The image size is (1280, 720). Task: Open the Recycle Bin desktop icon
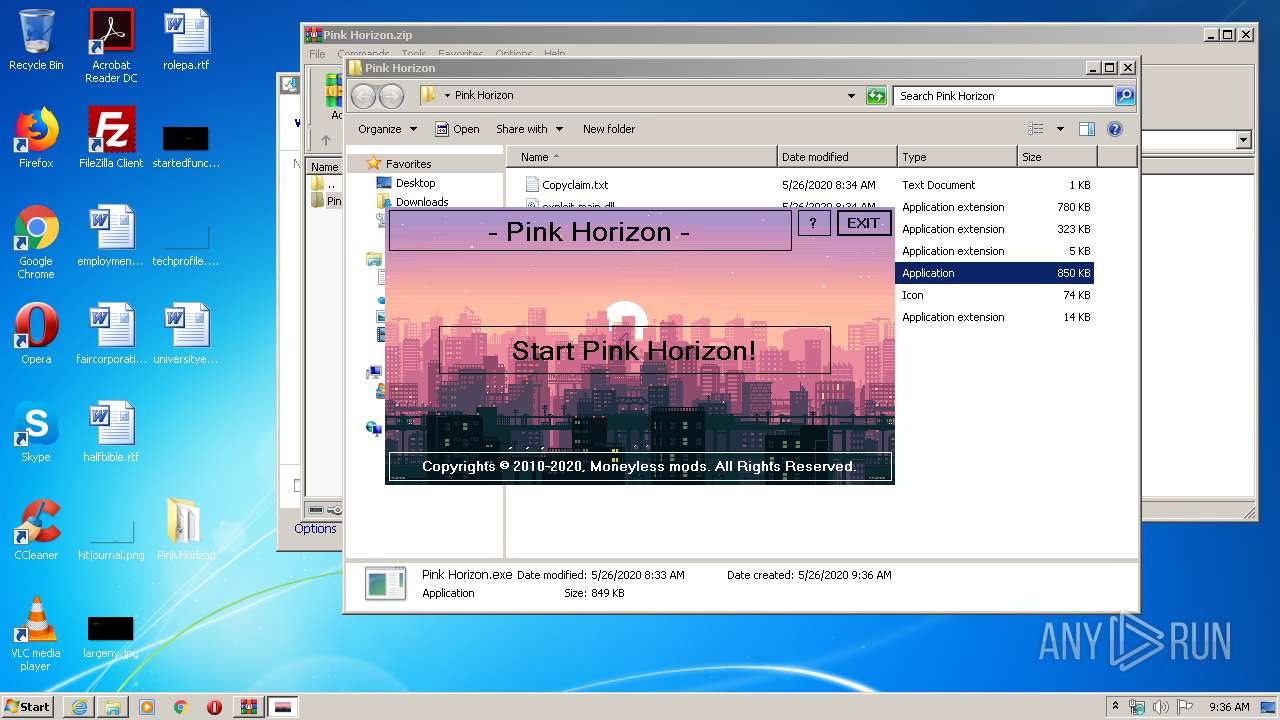(36, 41)
